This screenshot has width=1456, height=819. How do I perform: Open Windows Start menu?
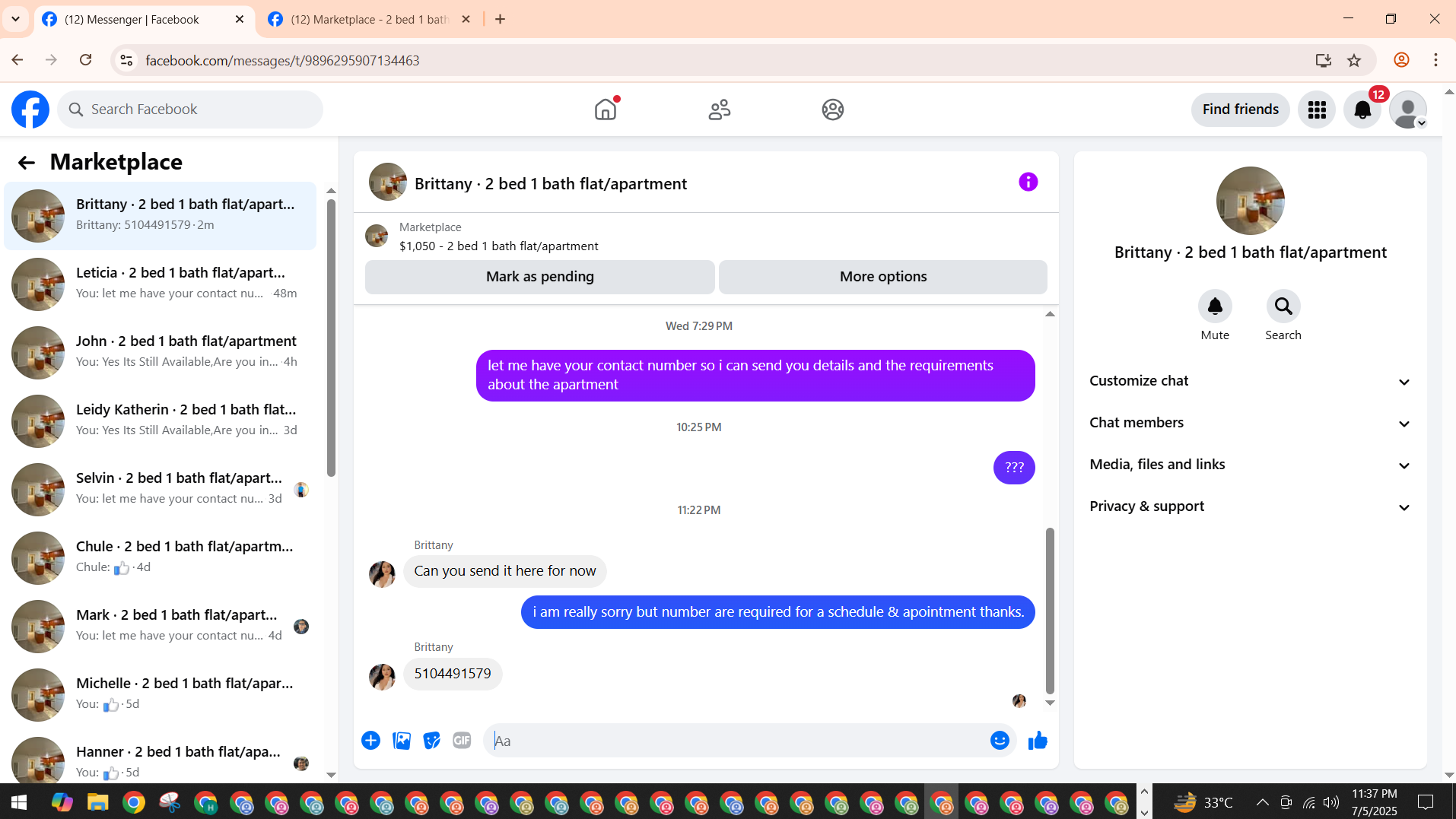click(19, 802)
